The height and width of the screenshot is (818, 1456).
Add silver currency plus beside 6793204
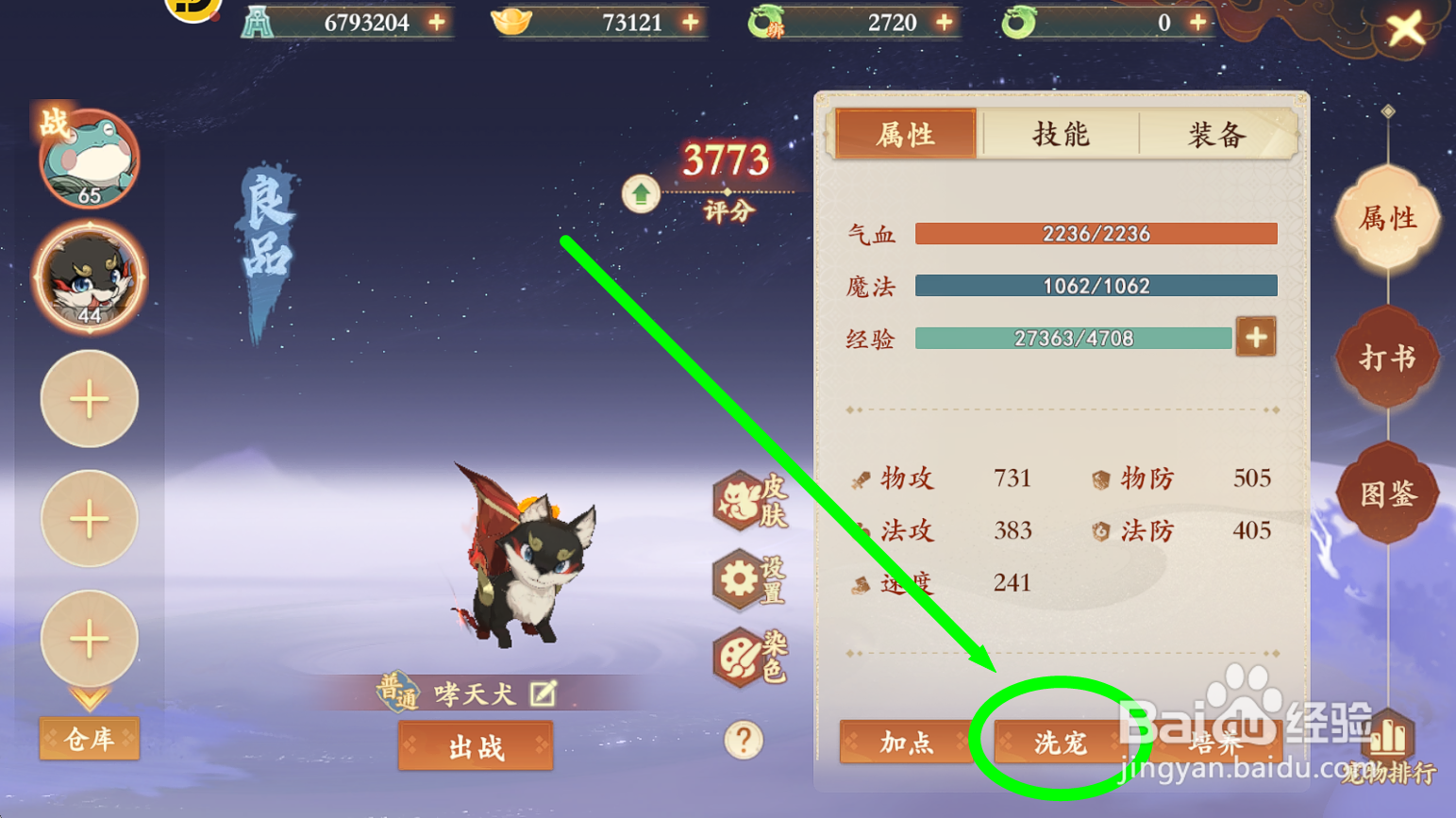[437, 22]
